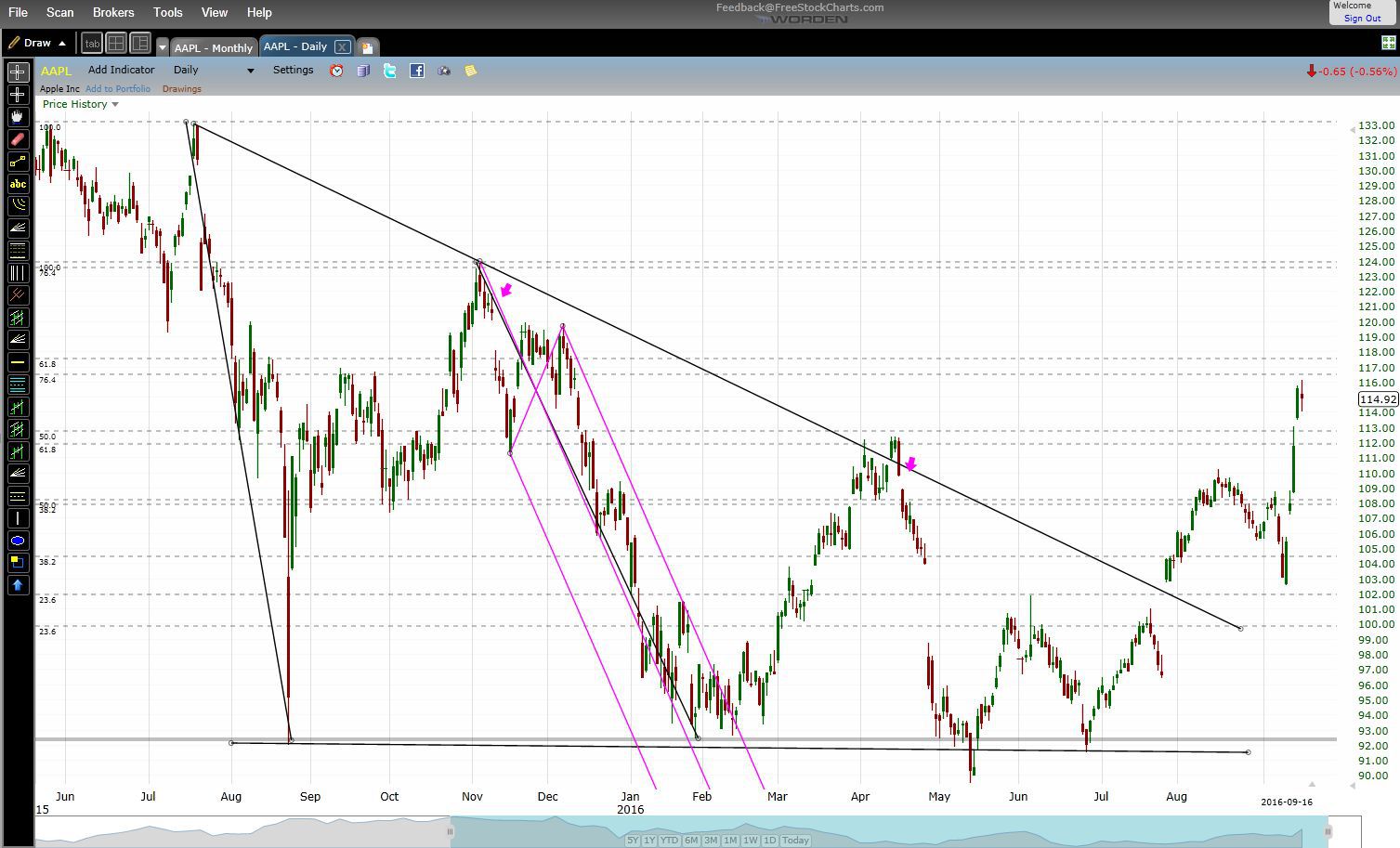Open the alarm clock alerts icon
Screen dimensions: 1400x848
(336, 71)
